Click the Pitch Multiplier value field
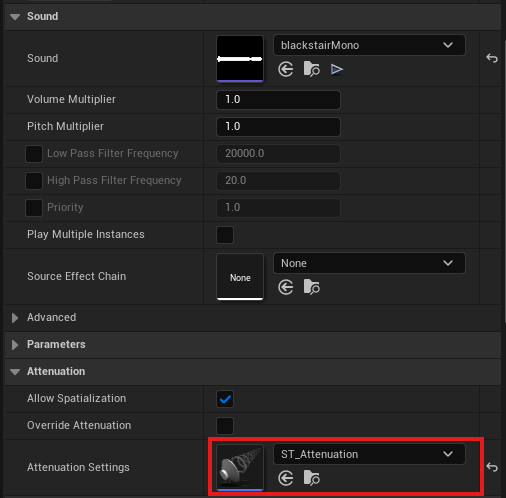Screen dimensions: 506x498 (278, 127)
